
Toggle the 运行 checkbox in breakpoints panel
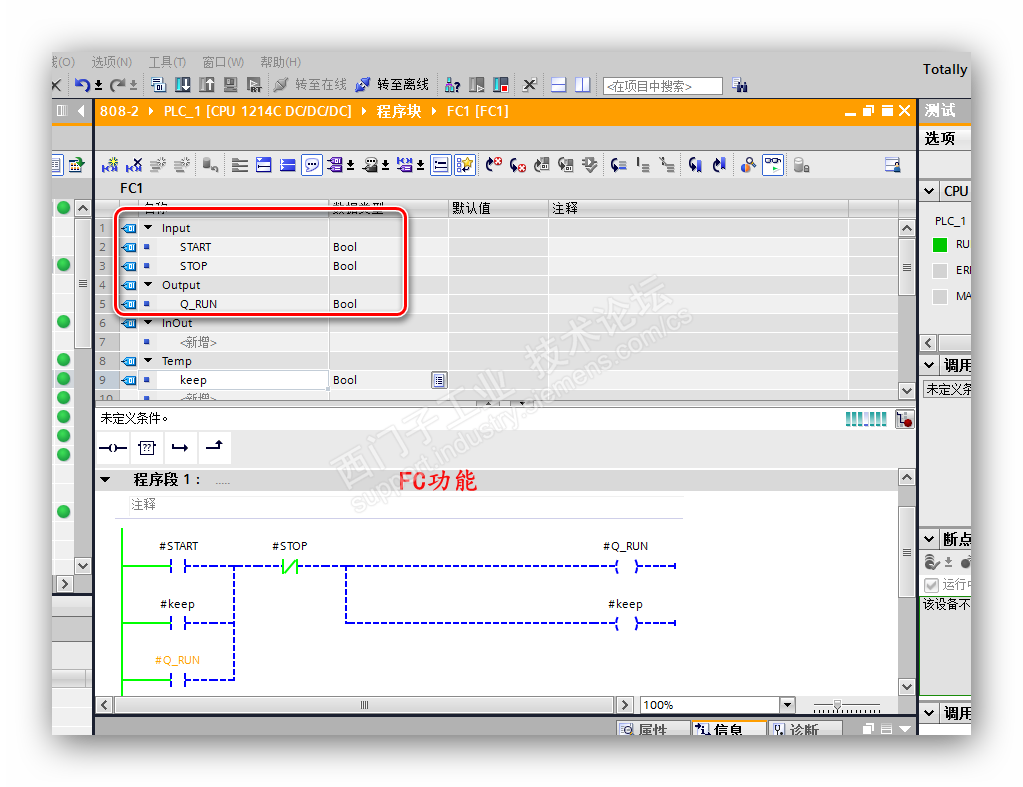[x=931, y=585]
